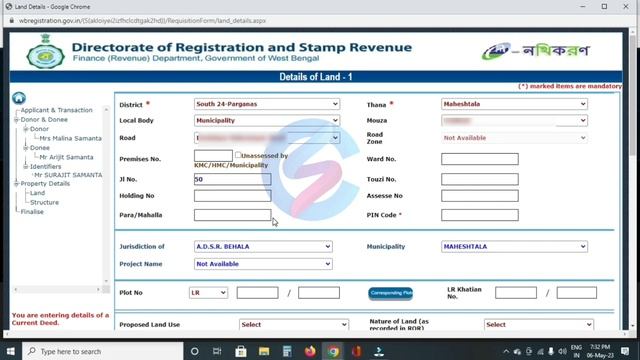Select Mr Arijit Samanta in tree
Viewport: 640px width, 360px height.
(66, 157)
